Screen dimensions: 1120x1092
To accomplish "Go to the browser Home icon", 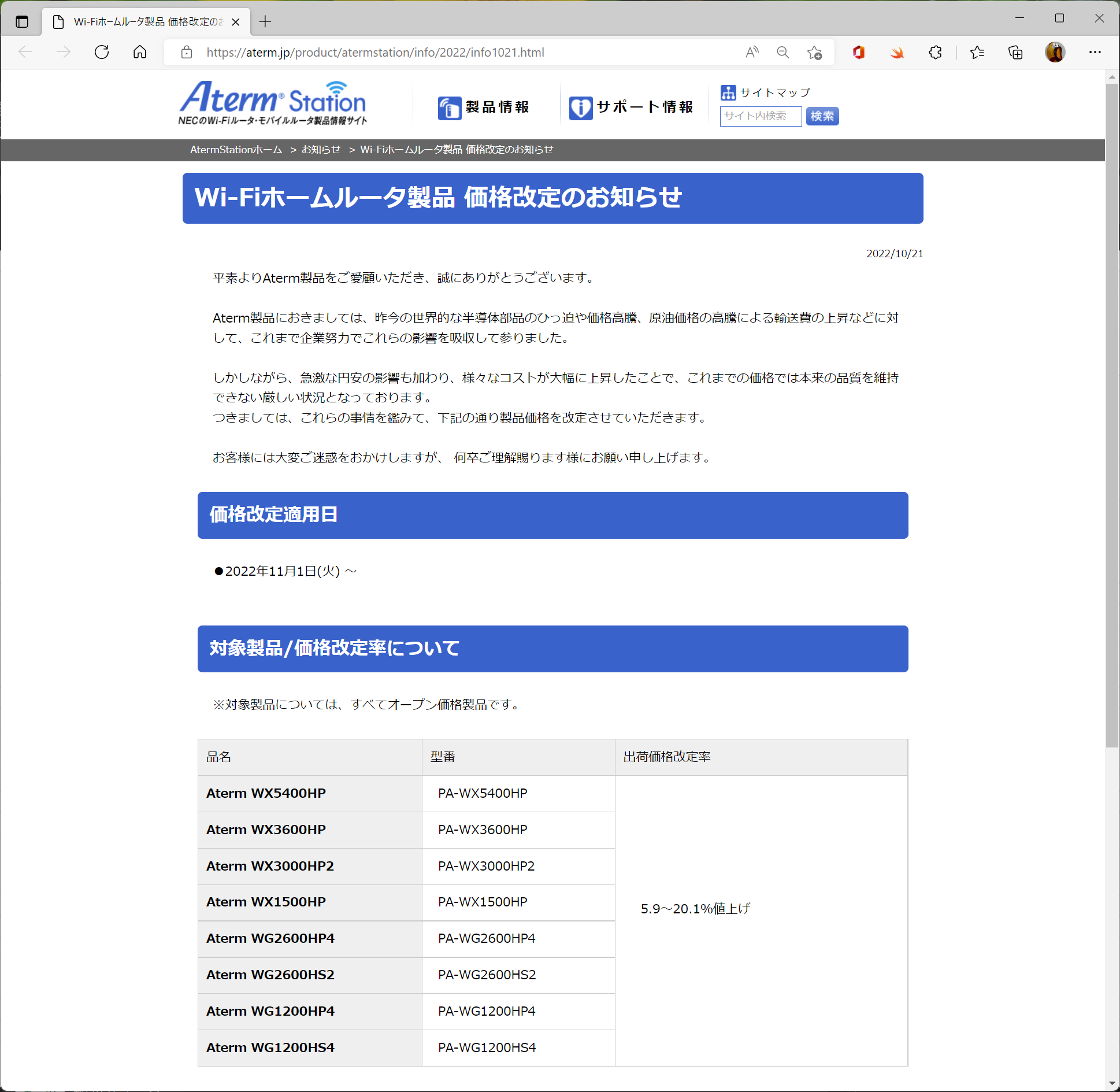I will click(x=140, y=52).
